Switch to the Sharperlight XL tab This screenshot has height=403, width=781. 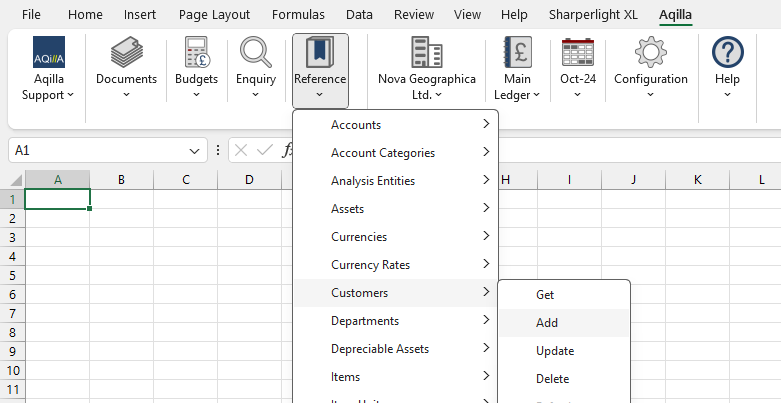pyautogui.click(x=593, y=15)
